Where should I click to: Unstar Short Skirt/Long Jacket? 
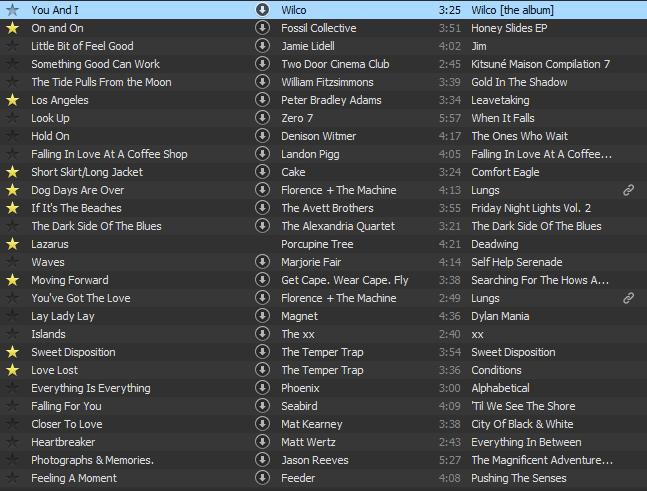coord(13,172)
